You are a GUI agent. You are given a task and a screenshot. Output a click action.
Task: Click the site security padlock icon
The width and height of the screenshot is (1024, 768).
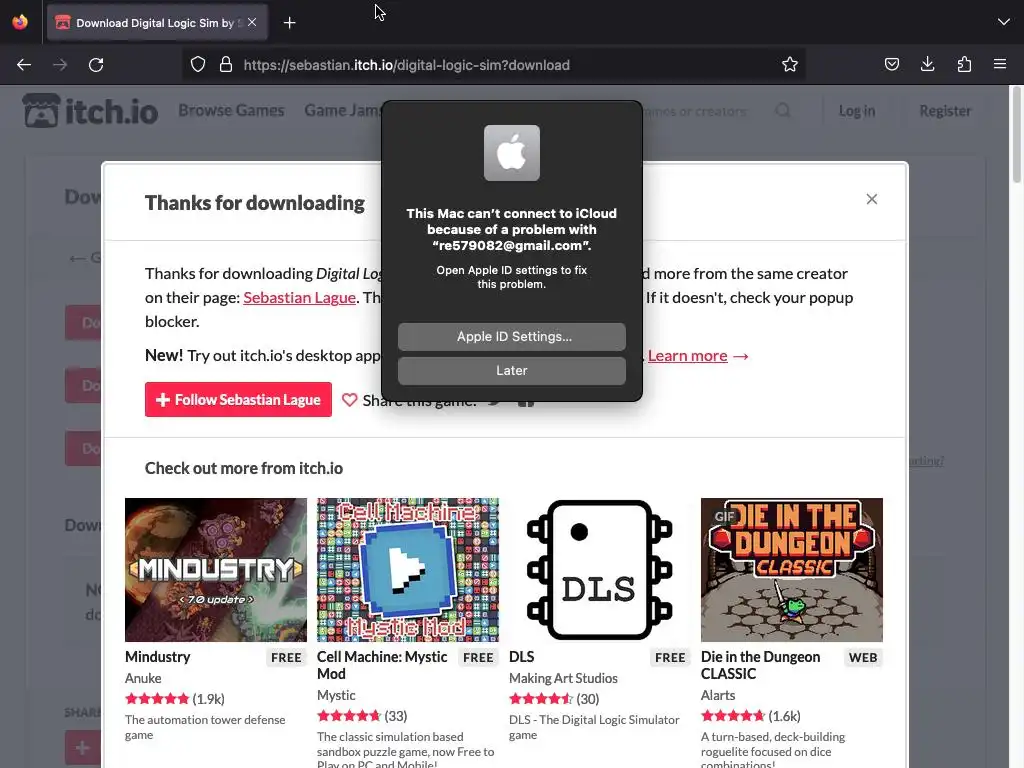(226, 64)
